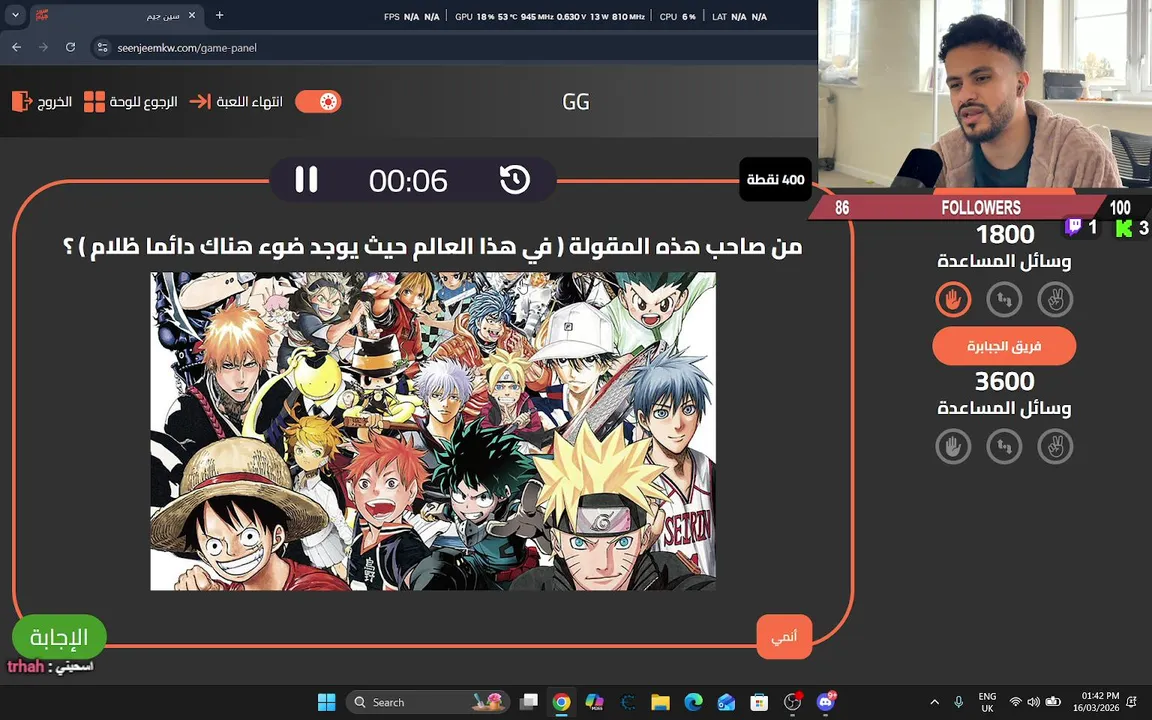
Task: Click the microphone tray icon
Action: click(958, 702)
